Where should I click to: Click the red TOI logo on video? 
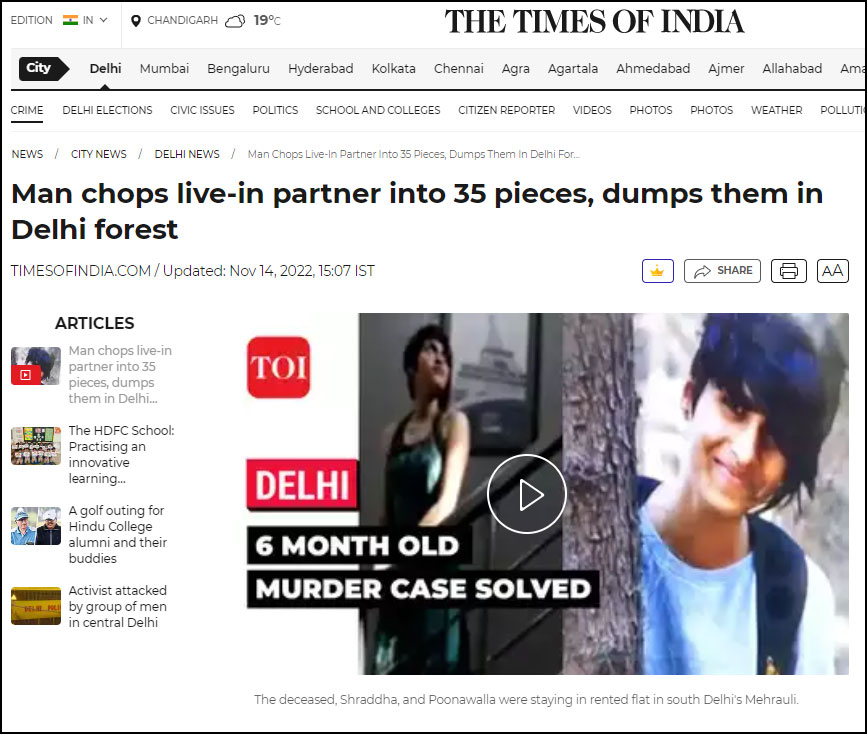279,367
